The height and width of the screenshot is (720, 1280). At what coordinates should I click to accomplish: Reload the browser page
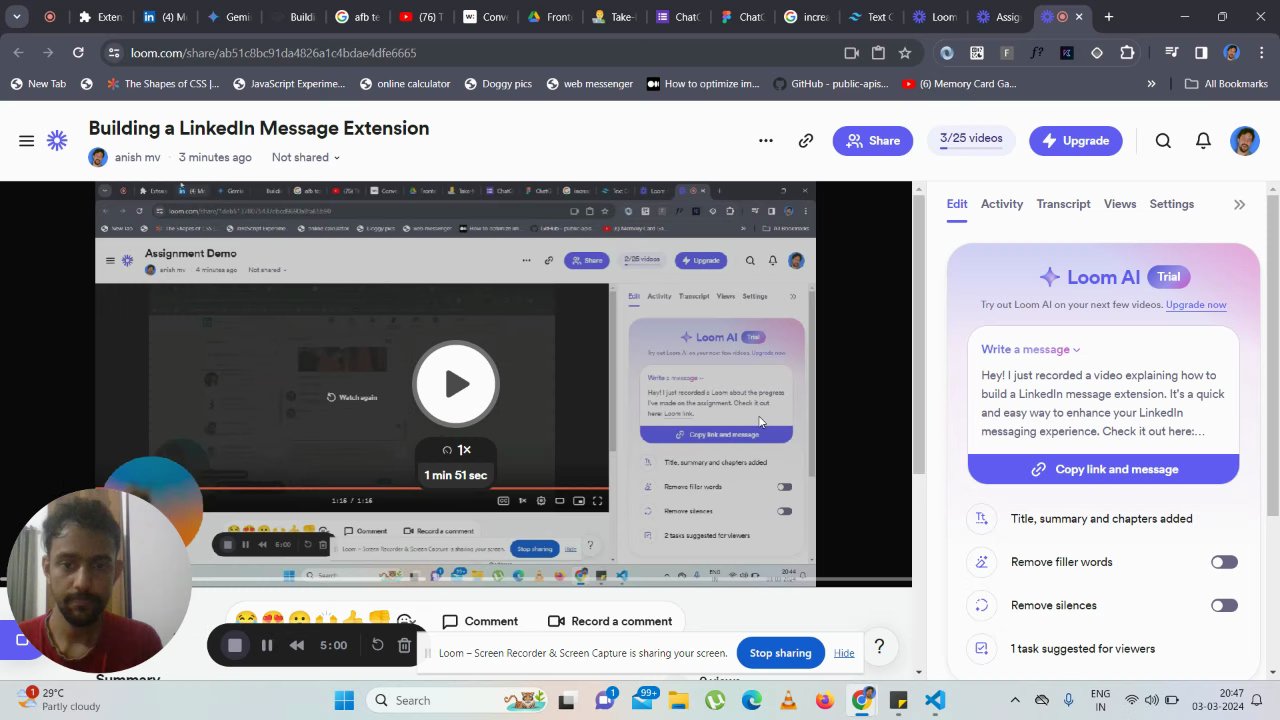[78, 53]
